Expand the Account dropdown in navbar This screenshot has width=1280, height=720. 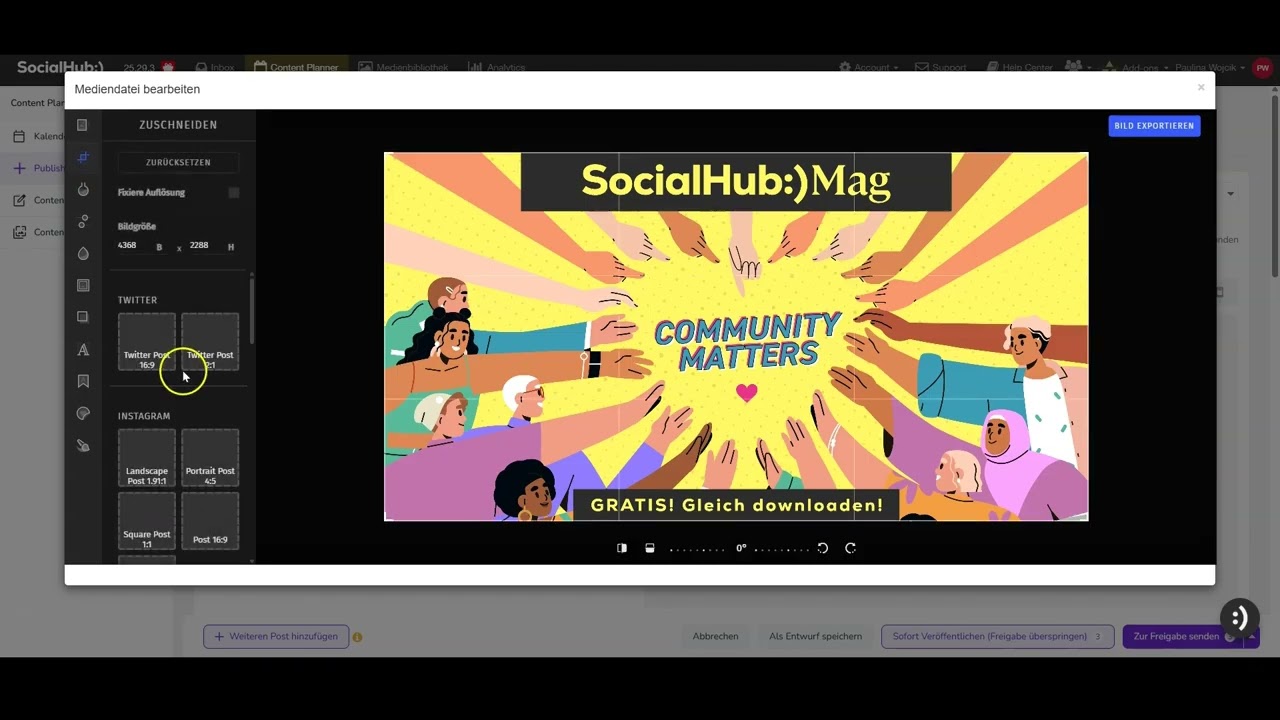pos(868,67)
